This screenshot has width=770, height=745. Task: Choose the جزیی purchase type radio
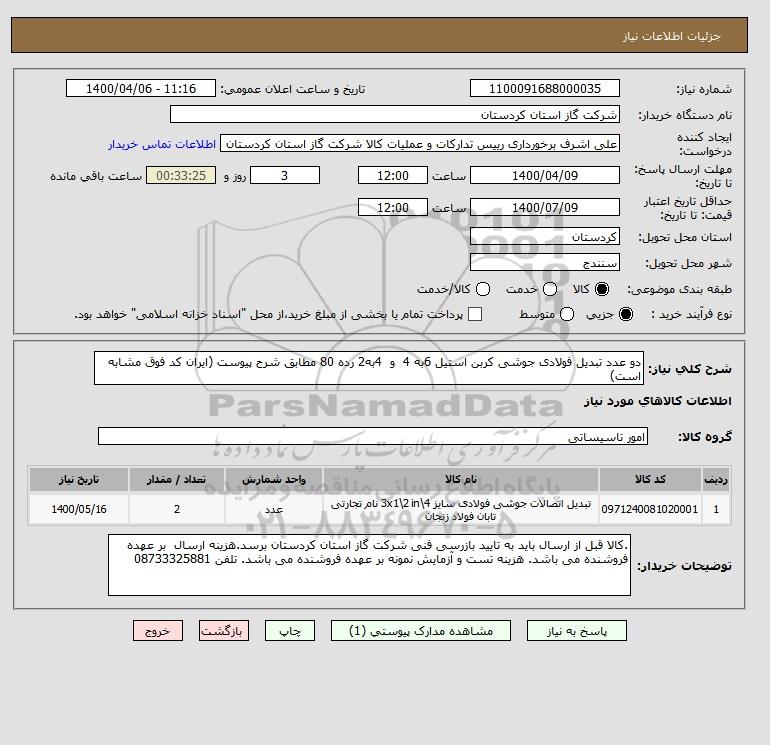626,314
